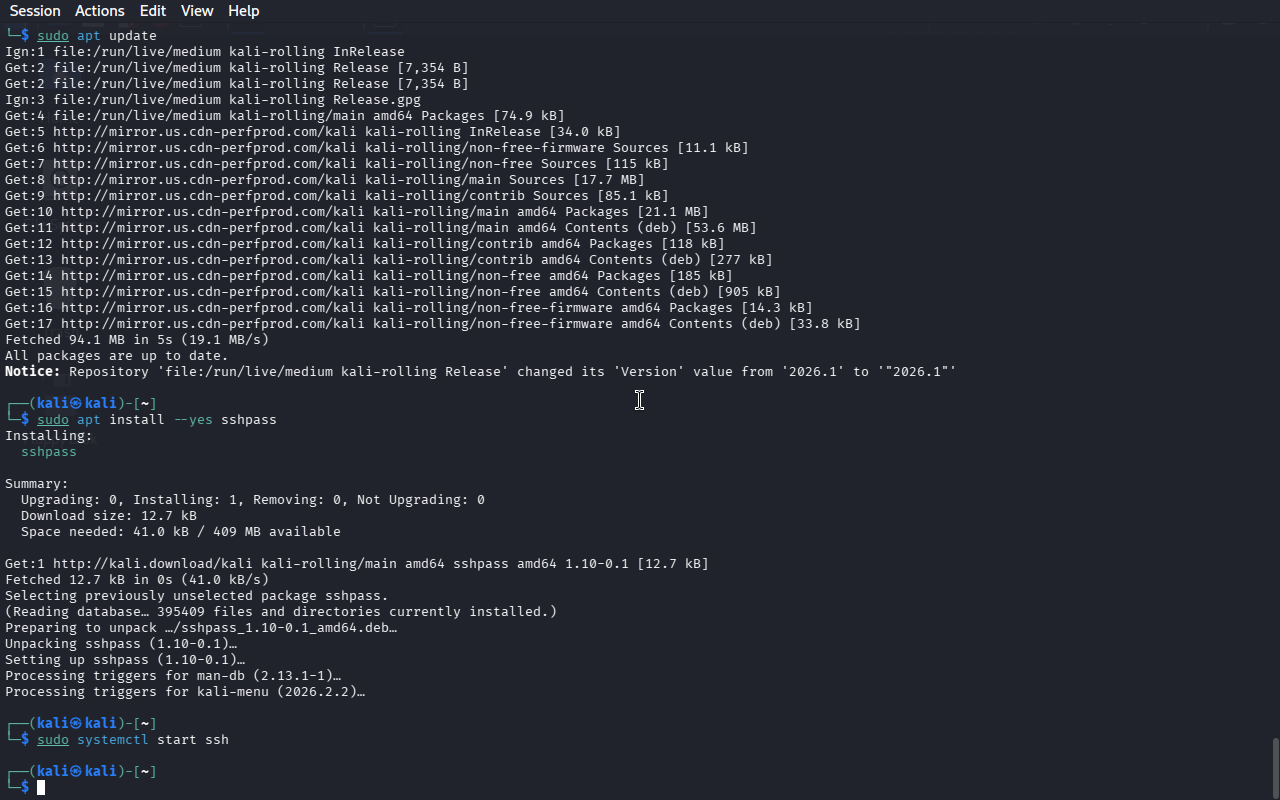Open the Session menu
Image resolution: width=1280 pixels, height=800 pixels.
point(35,11)
